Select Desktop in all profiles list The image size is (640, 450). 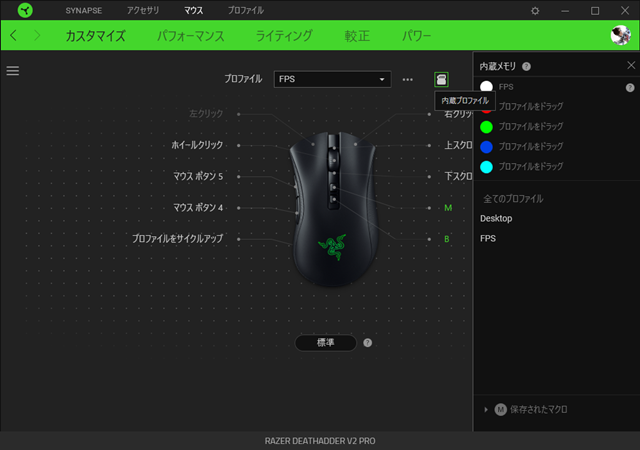pos(496,218)
